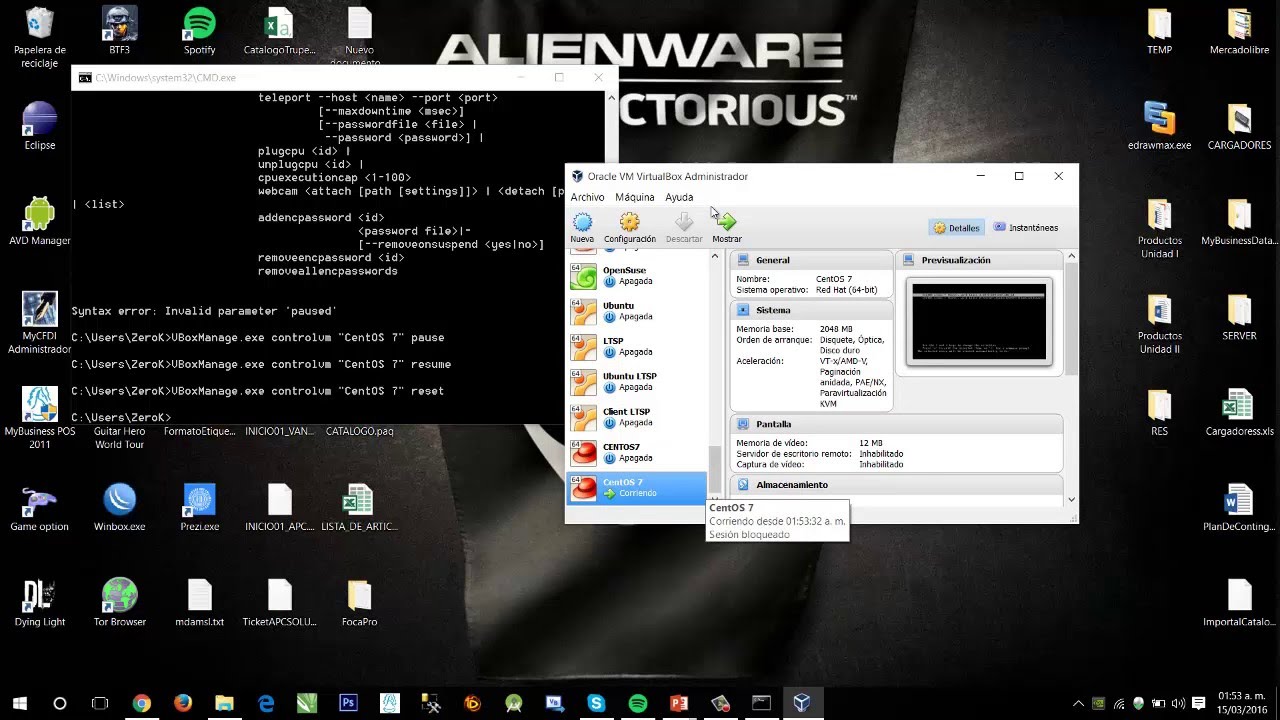This screenshot has height=720, width=1280.
Task: Open the FocaPro desktop folder
Action: 359,603
